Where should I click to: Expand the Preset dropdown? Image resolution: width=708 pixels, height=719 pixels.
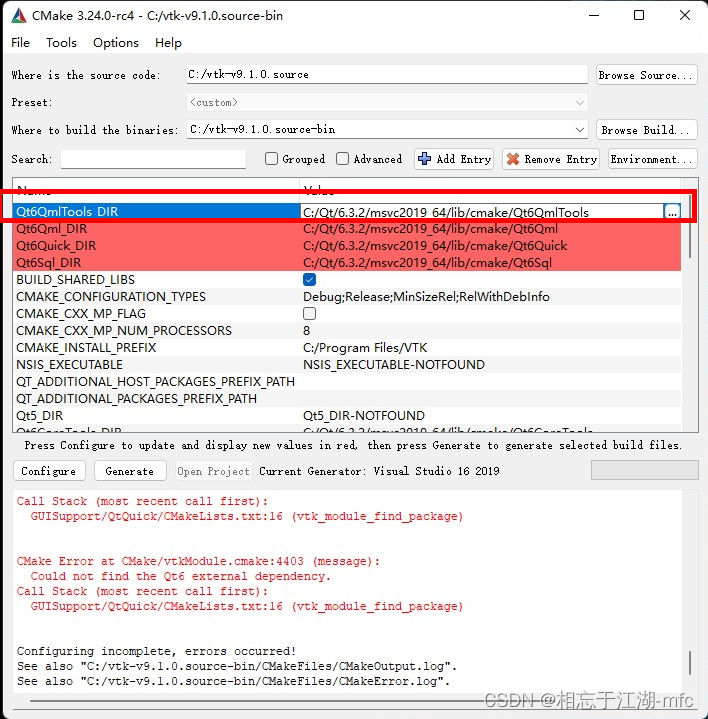(580, 102)
